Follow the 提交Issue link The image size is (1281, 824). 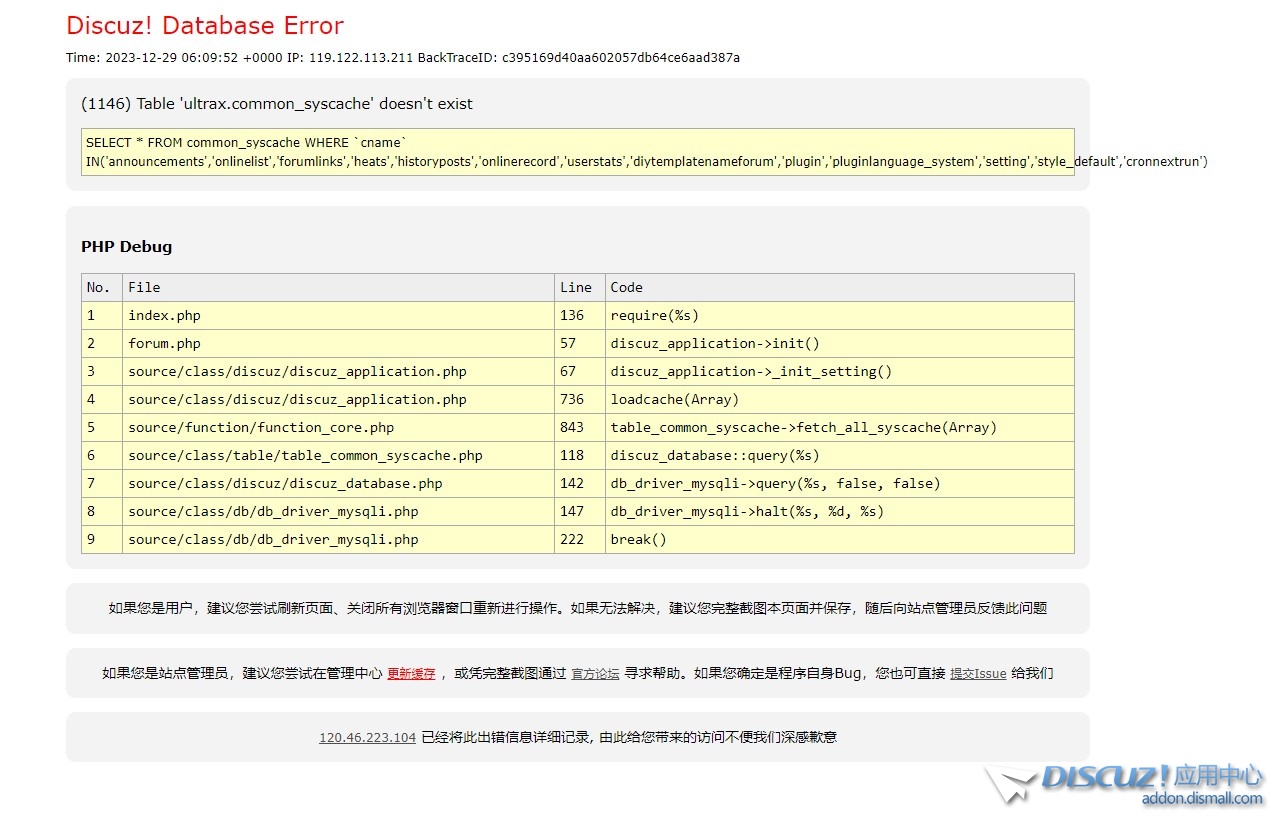click(x=977, y=674)
